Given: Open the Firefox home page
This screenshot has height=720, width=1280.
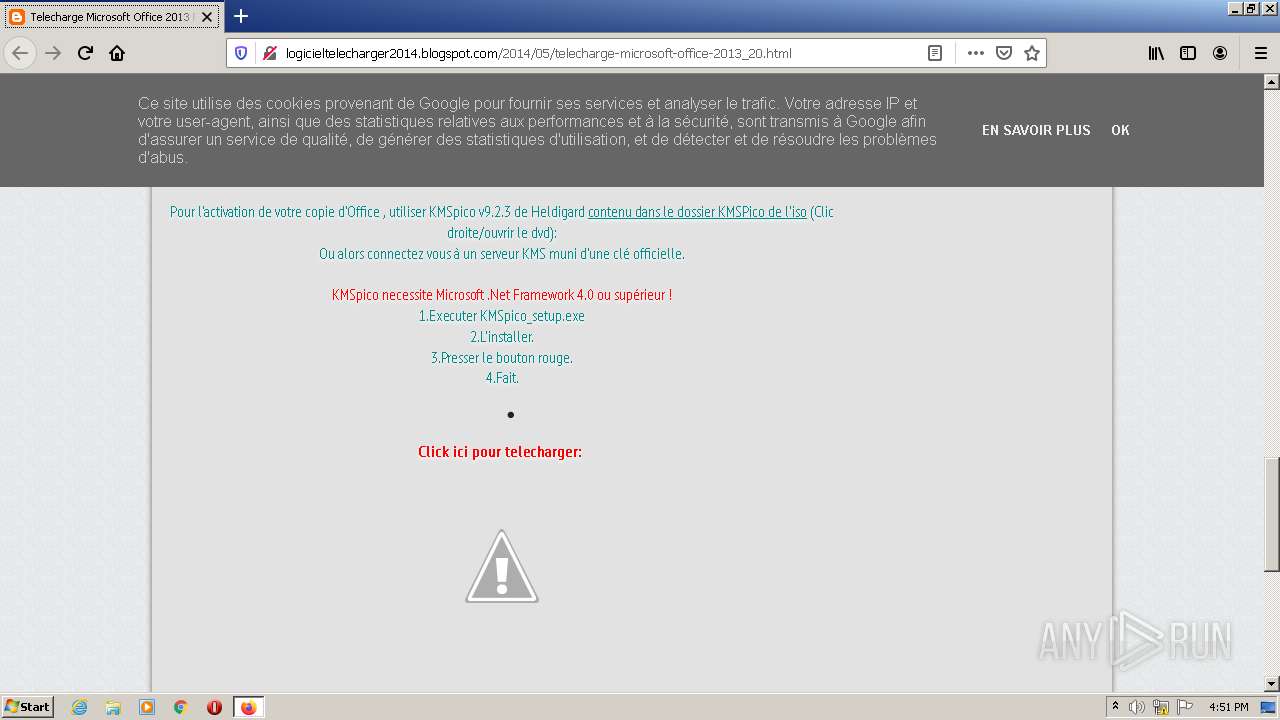Looking at the screenshot, I should coord(117,53).
